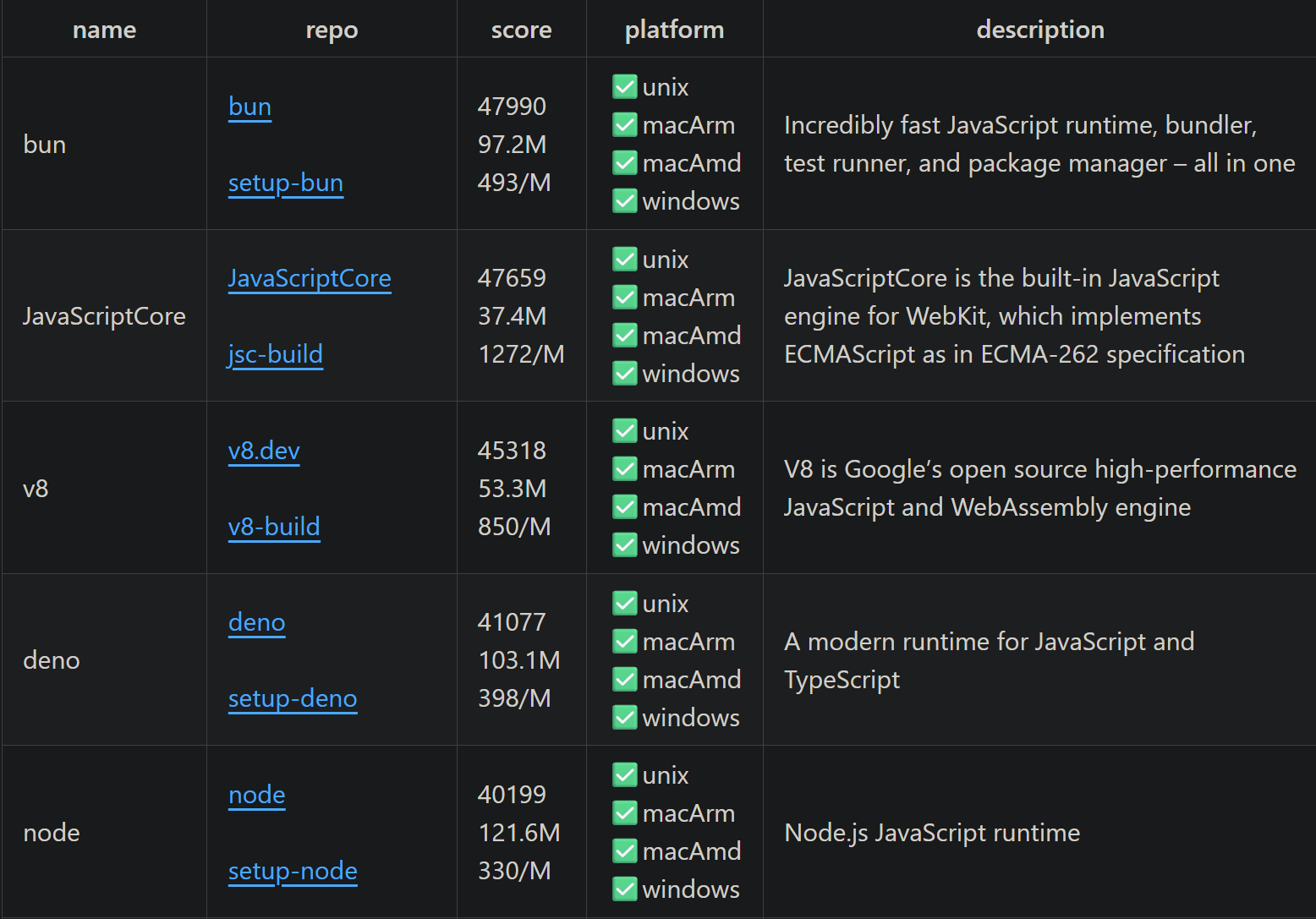The height and width of the screenshot is (919, 1316).
Task: Select the JavaScriptCore name cell
Action: 104,315
